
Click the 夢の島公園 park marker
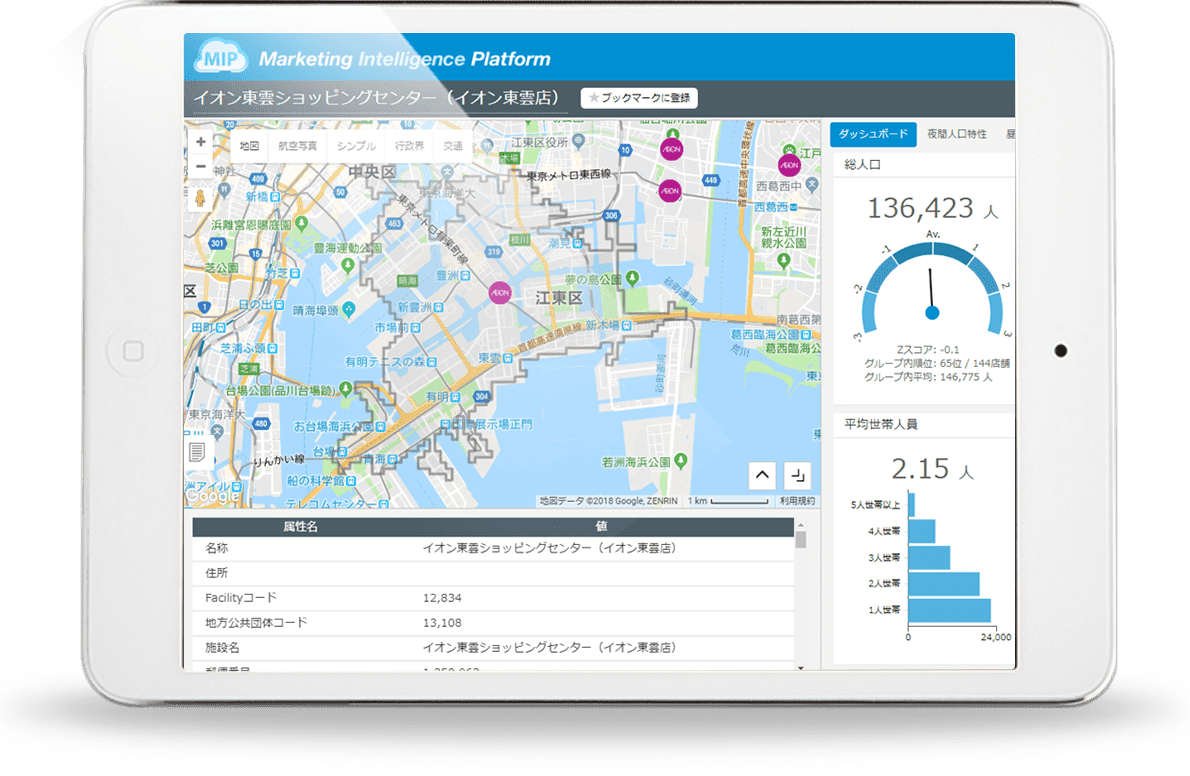[632, 278]
